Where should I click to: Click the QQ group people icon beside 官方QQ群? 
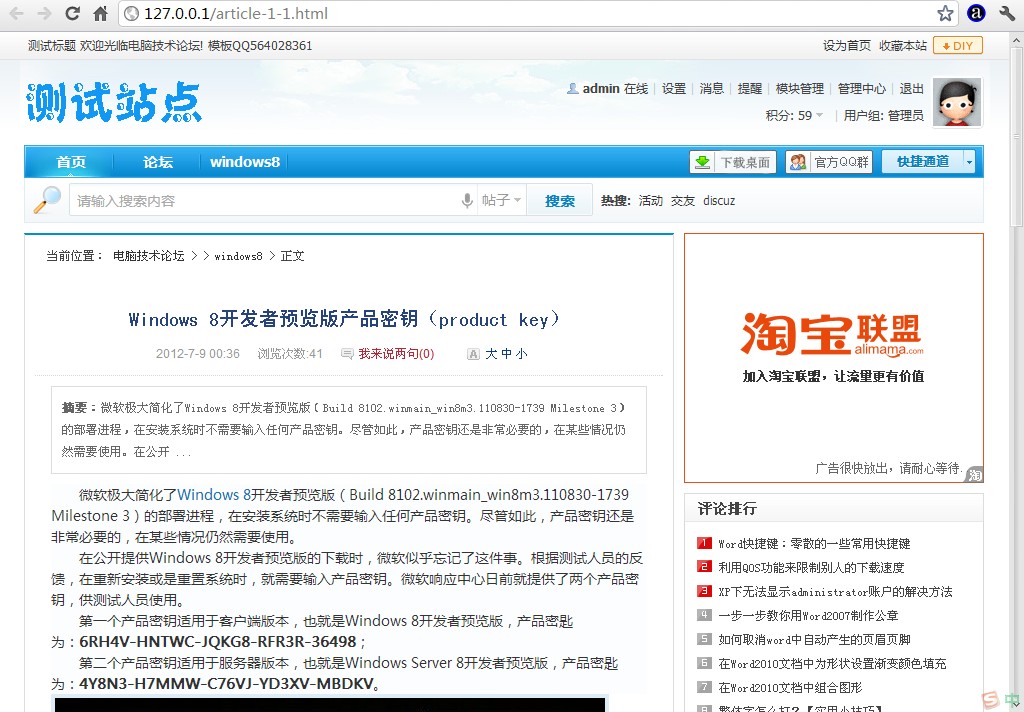coord(795,161)
